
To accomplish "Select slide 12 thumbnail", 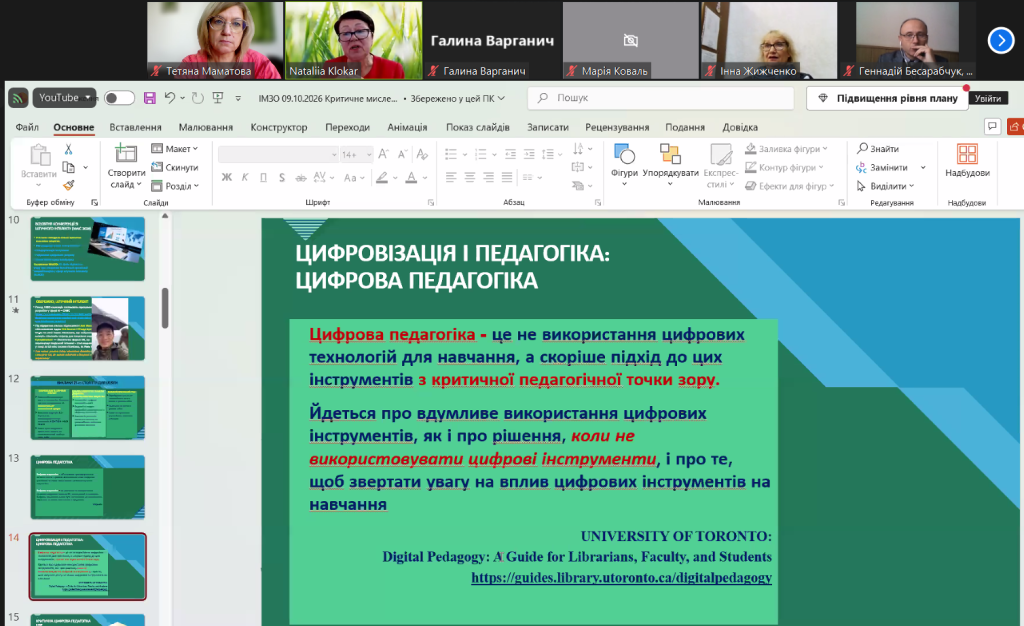I will [88, 407].
